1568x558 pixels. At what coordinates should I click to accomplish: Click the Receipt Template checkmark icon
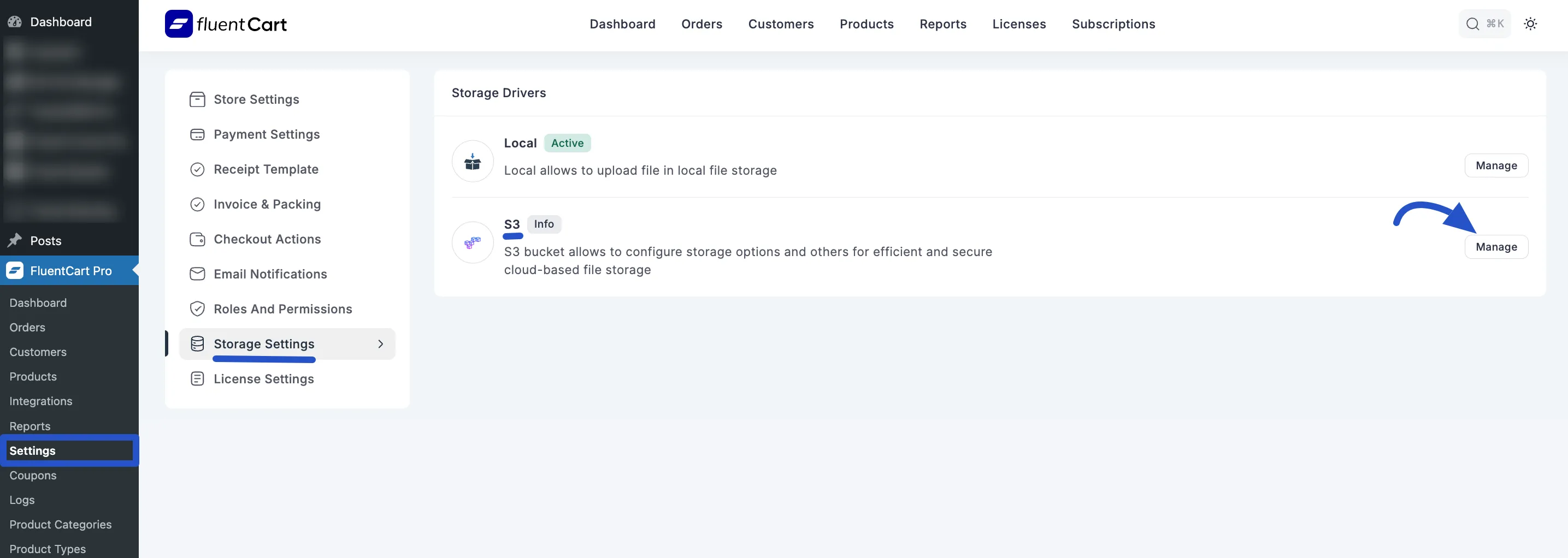tap(197, 169)
